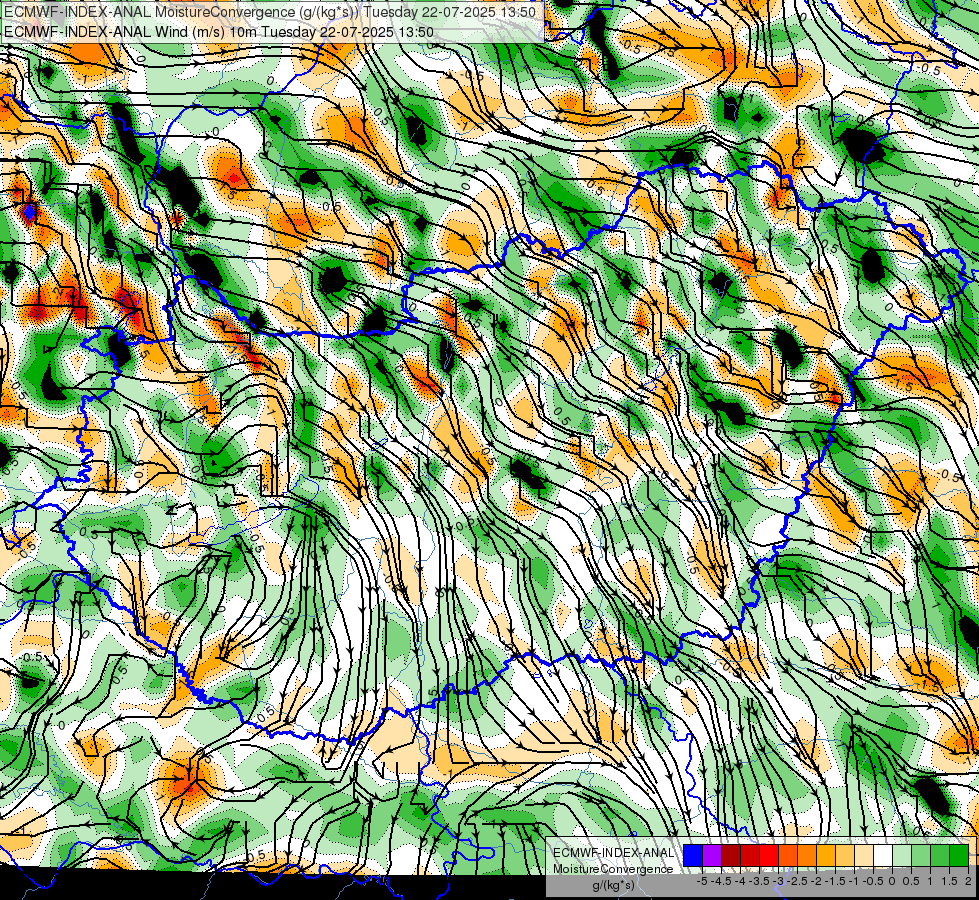979x900 pixels.
Task: Click the '2' tick value ending the legend scale
Action: click(968, 881)
